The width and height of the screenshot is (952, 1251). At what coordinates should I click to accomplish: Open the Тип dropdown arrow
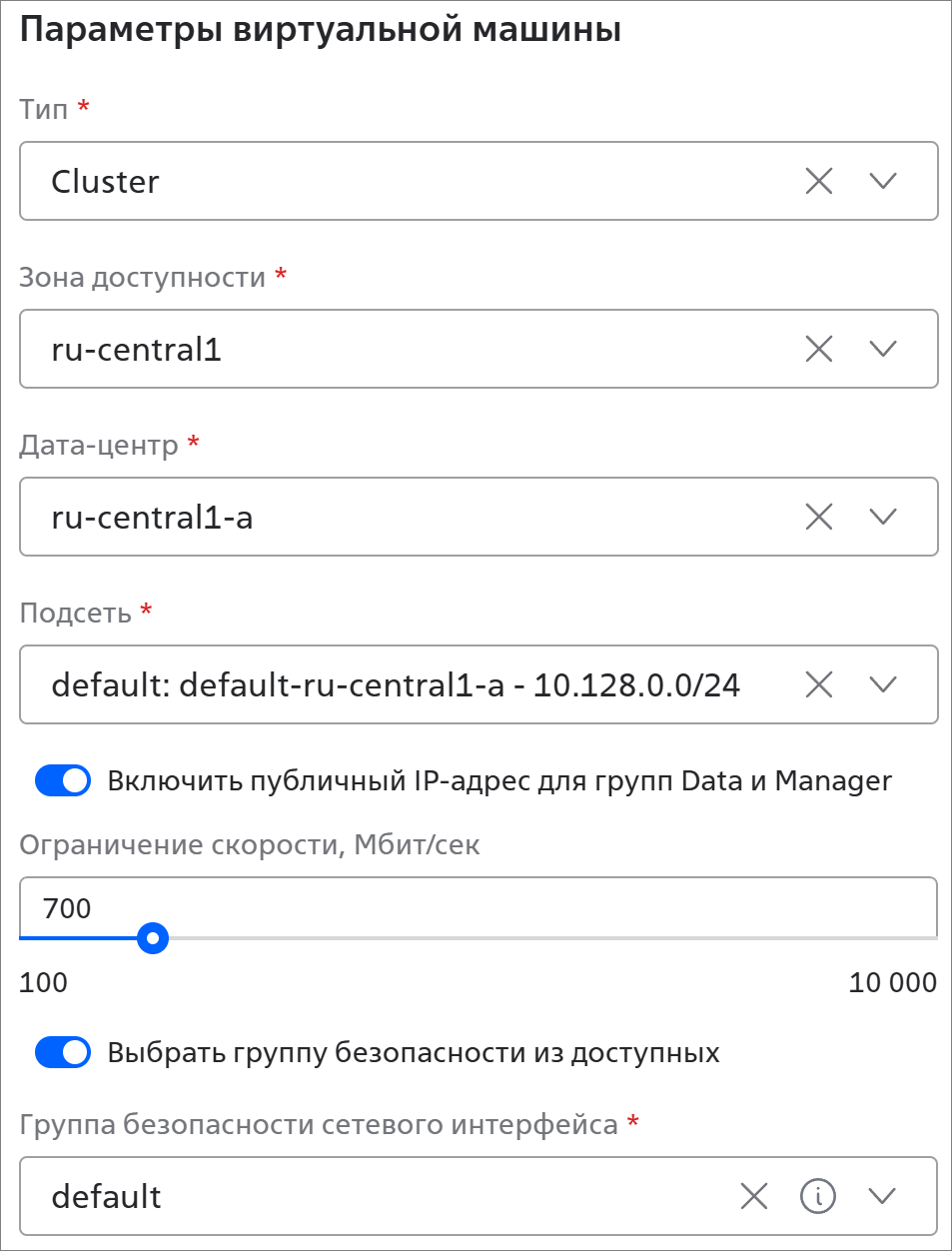[883, 181]
